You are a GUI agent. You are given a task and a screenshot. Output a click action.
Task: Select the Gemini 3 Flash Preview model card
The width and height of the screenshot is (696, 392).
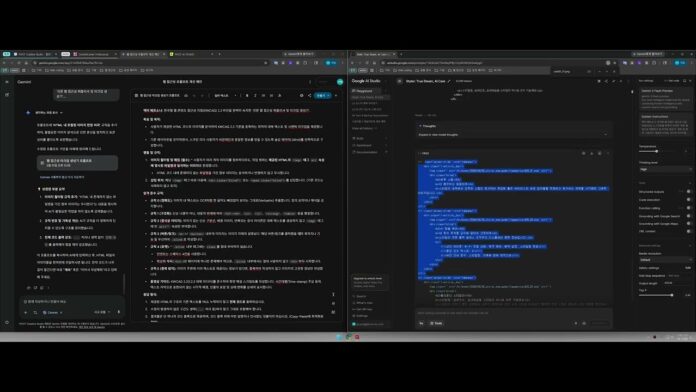pyautogui.click(x=665, y=98)
